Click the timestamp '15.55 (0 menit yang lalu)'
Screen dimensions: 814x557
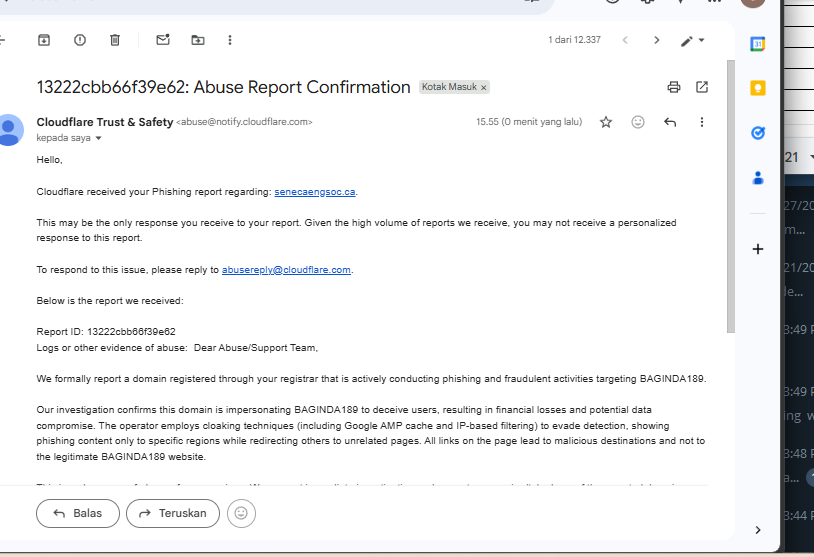(529, 122)
